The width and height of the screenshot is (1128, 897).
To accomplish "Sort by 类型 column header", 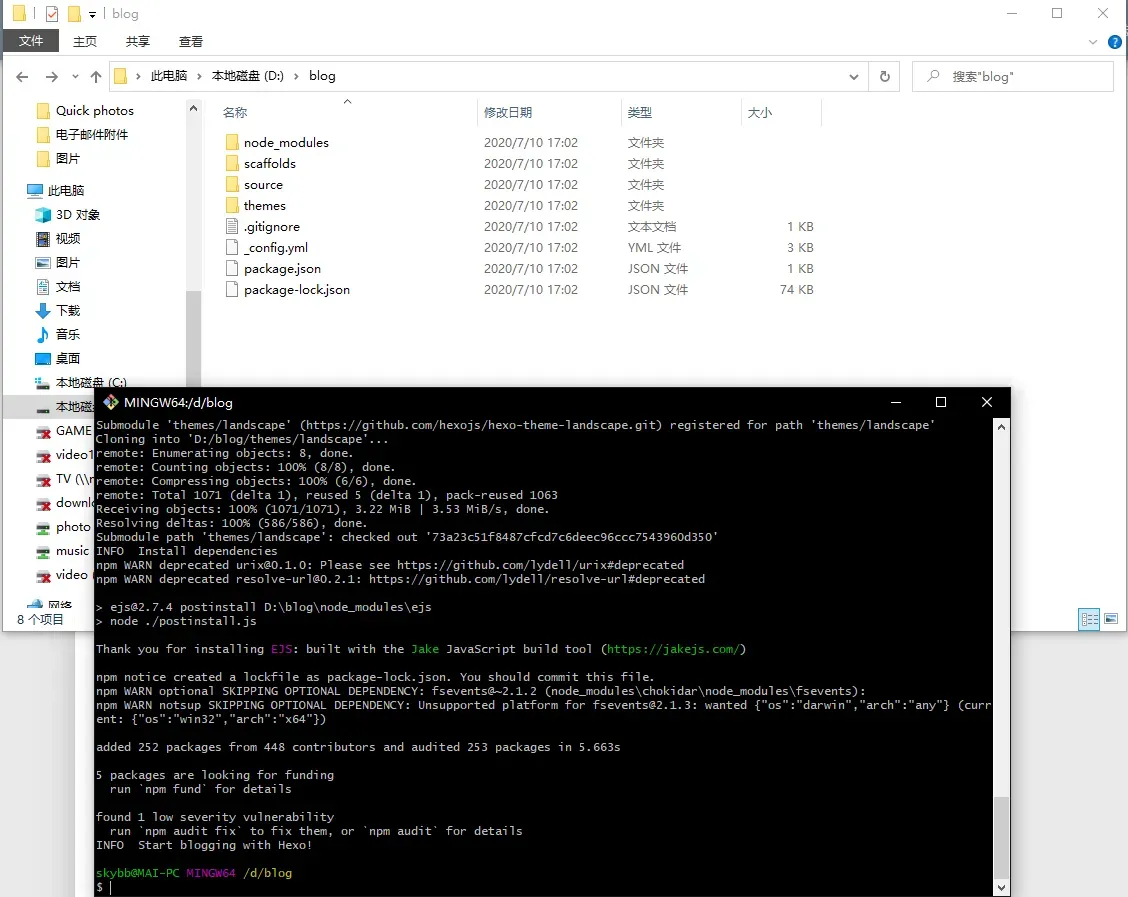I will point(640,112).
